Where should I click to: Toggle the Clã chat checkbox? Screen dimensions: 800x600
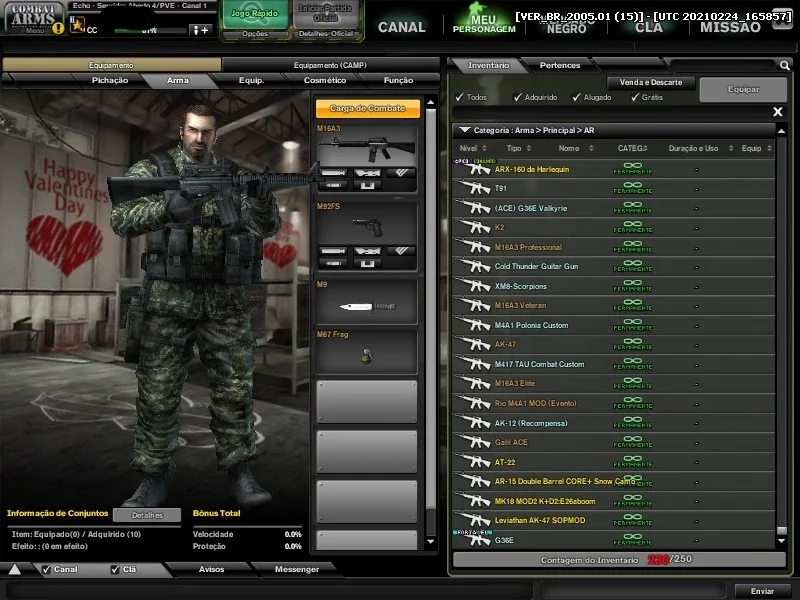[115, 569]
